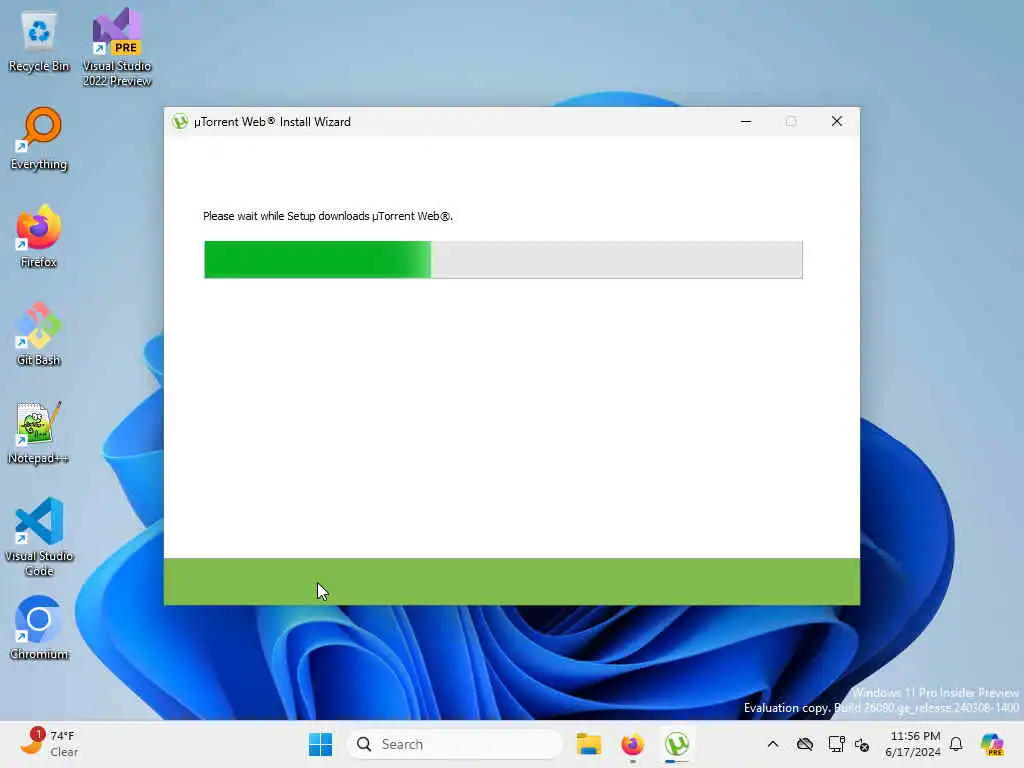Image resolution: width=1024 pixels, height=768 pixels.
Task: Open the Windows Start menu
Action: click(x=320, y=744)
